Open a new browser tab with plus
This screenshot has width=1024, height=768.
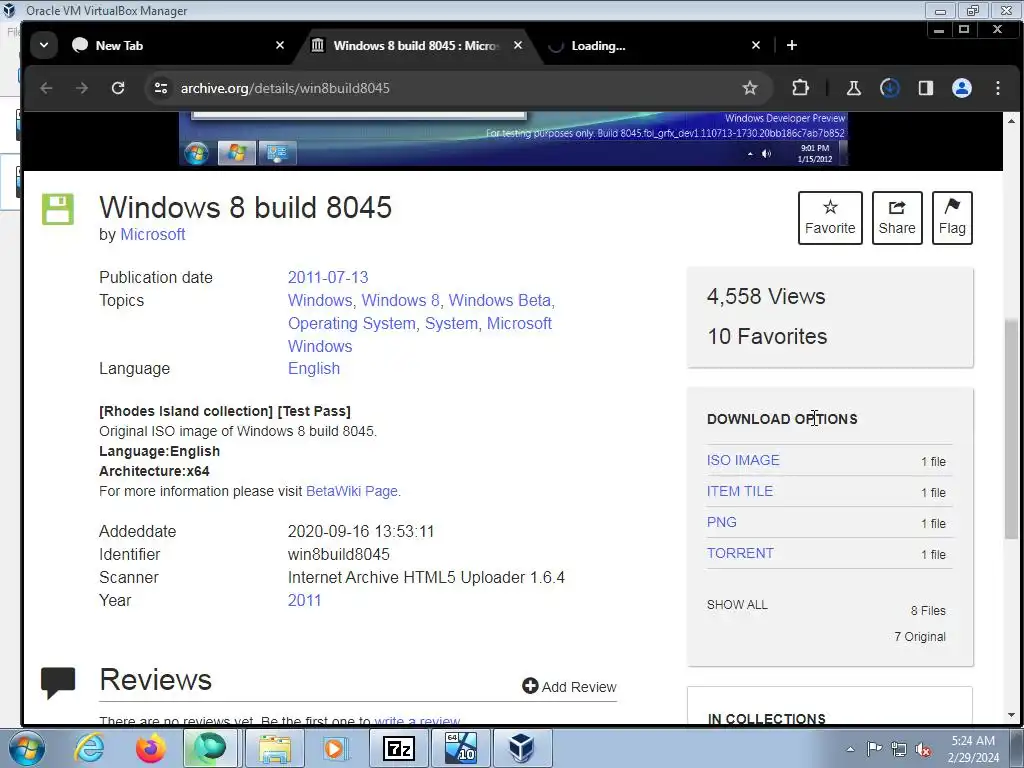792,45
